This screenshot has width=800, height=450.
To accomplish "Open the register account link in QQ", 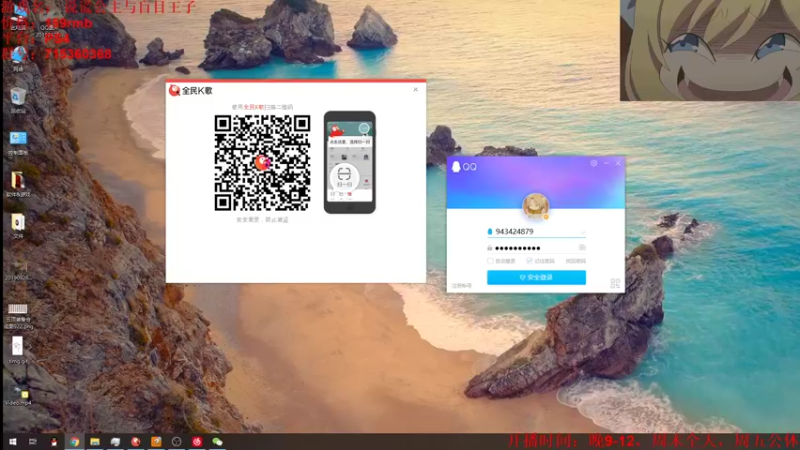I will point(461,286).
